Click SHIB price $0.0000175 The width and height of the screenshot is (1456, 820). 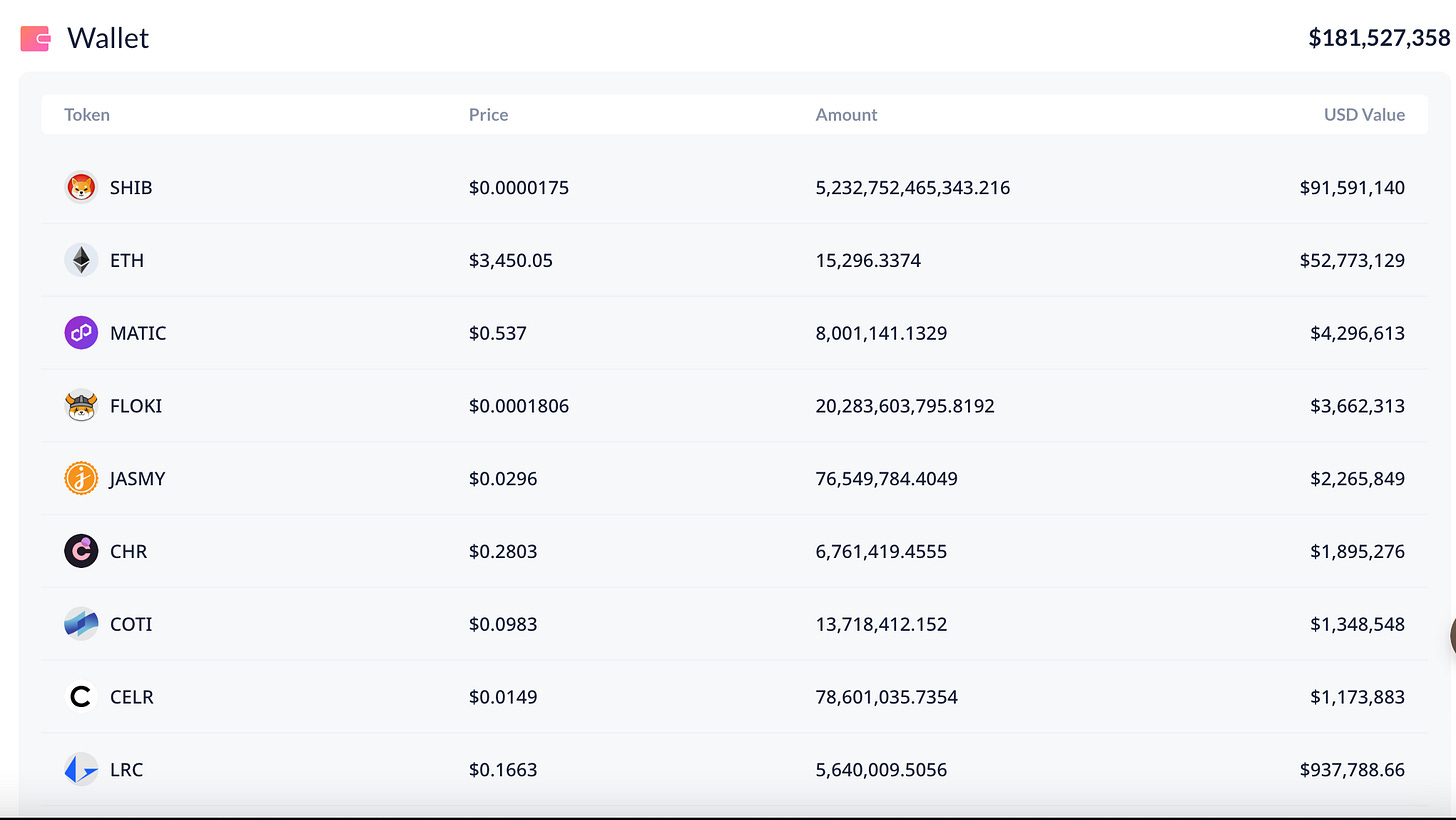point(519,187)
